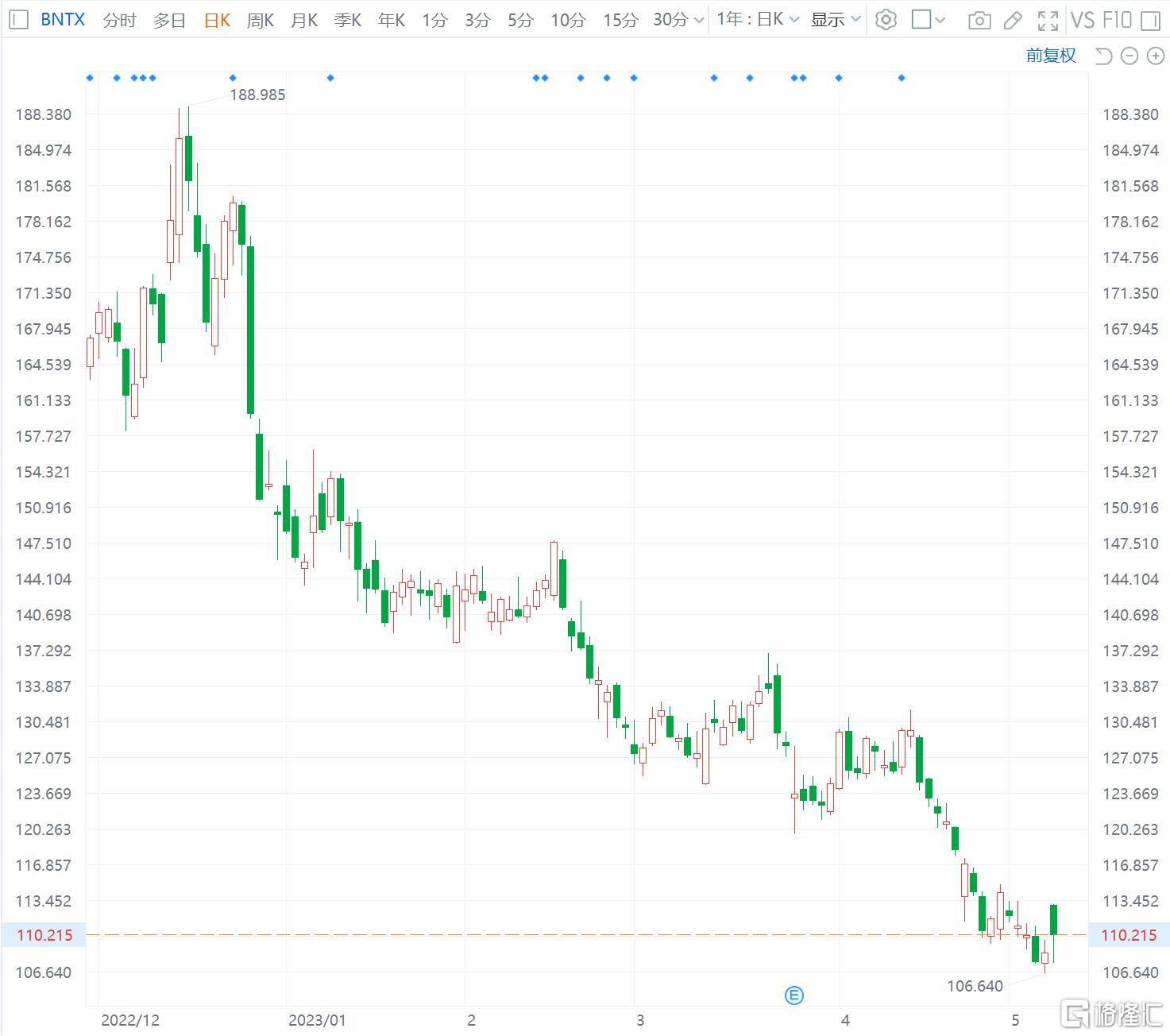Select the 年K yearly candlestick tab
The image size is (1170, 1036).
[392, 20]
